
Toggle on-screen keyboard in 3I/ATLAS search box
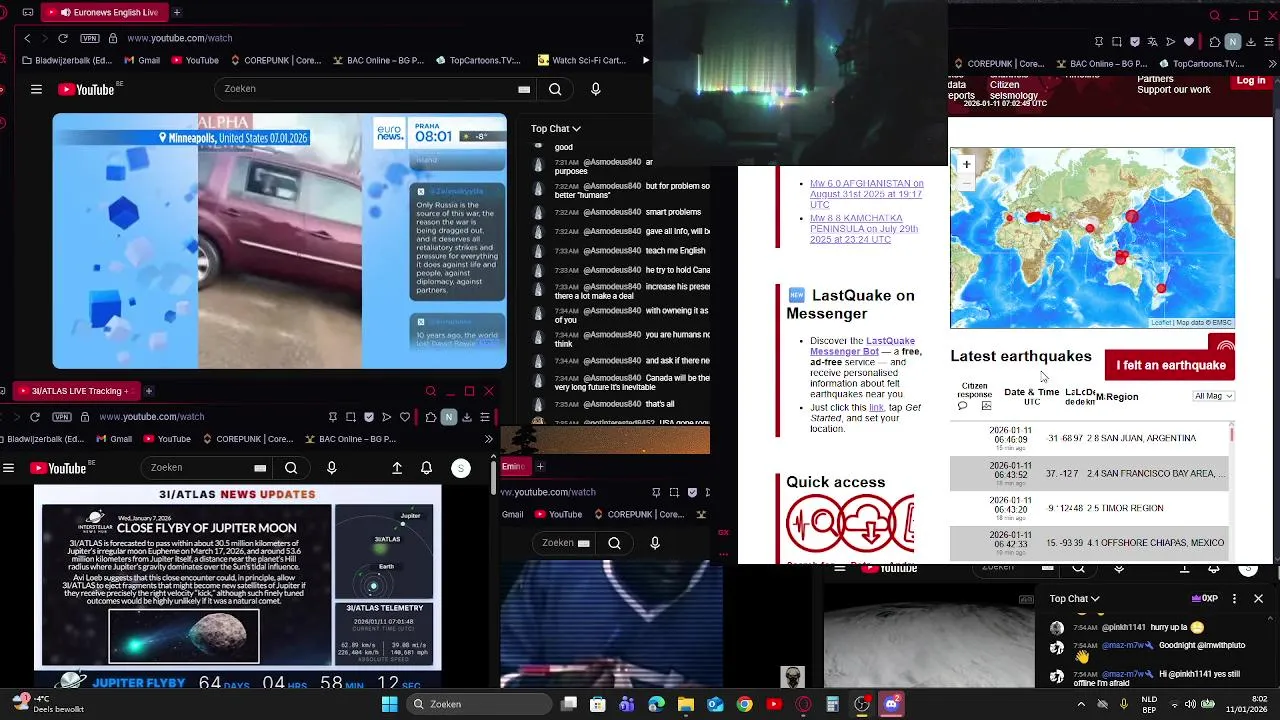click(260, 468)
